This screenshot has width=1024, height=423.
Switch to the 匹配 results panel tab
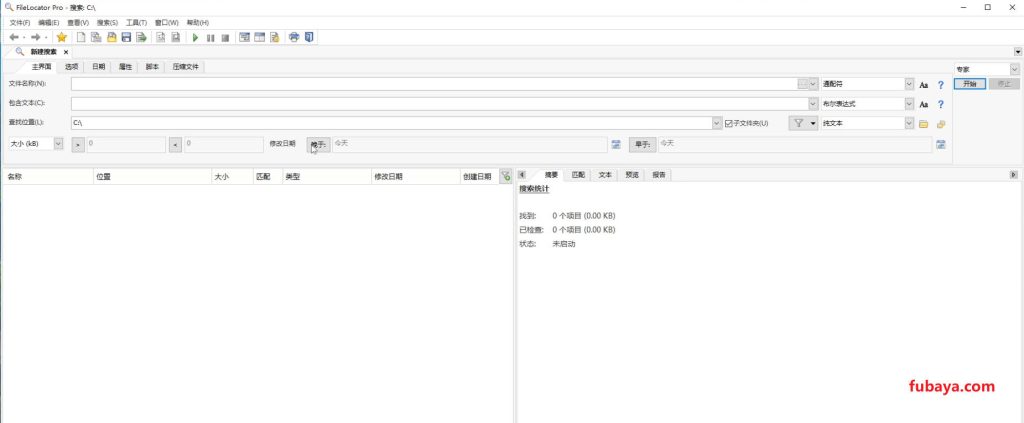(579, 175)
